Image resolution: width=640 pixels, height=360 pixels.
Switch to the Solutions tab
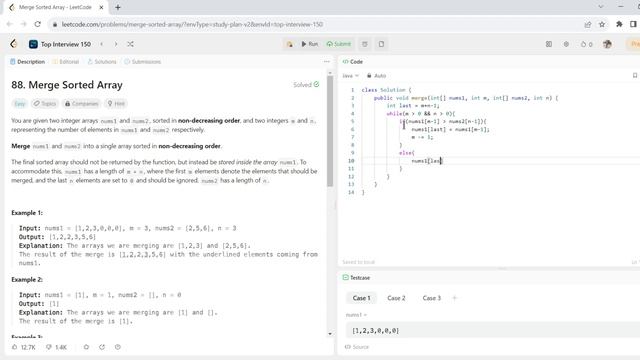pos(102,62)
